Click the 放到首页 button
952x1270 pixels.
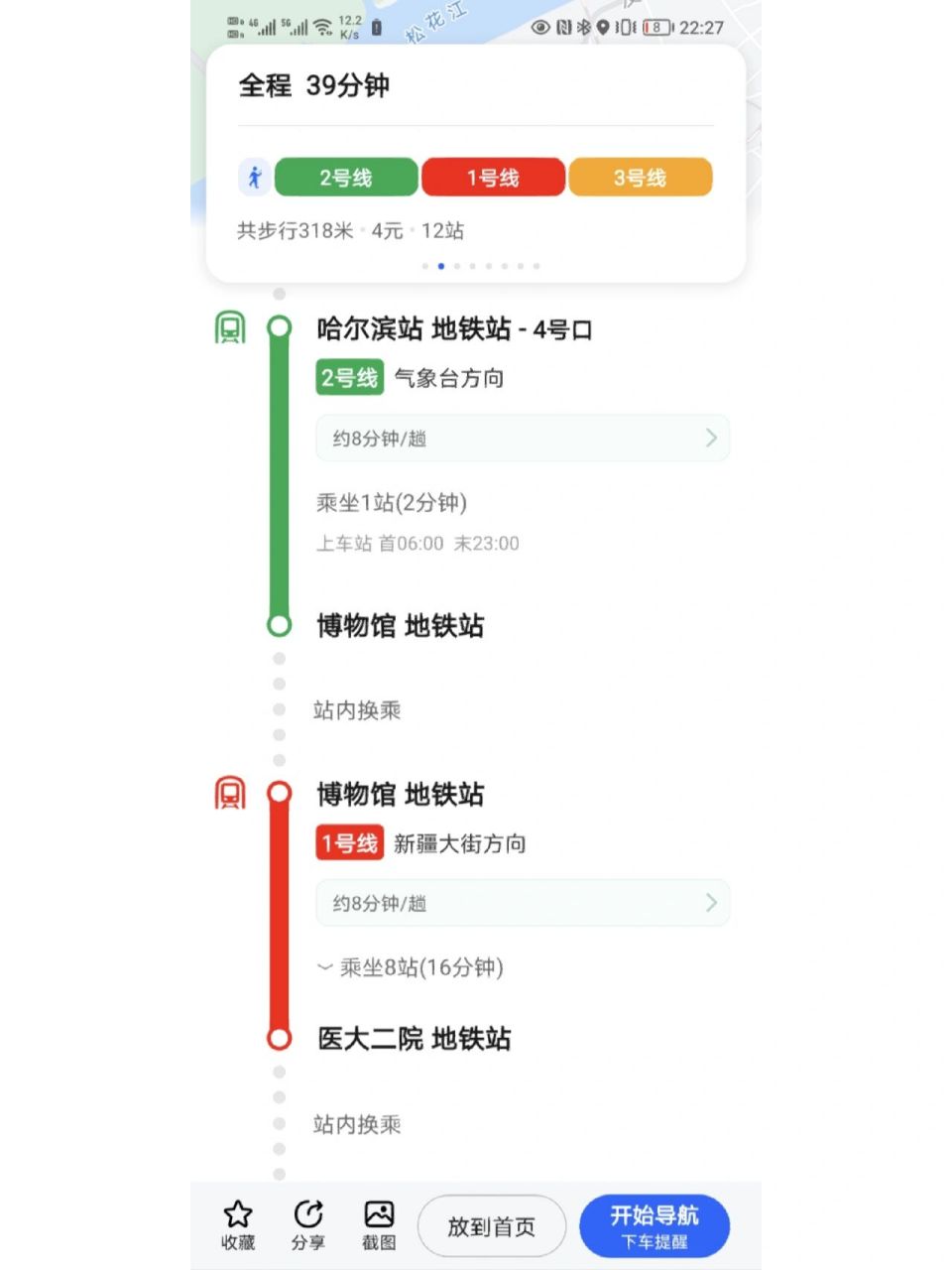coord(491,1225)
